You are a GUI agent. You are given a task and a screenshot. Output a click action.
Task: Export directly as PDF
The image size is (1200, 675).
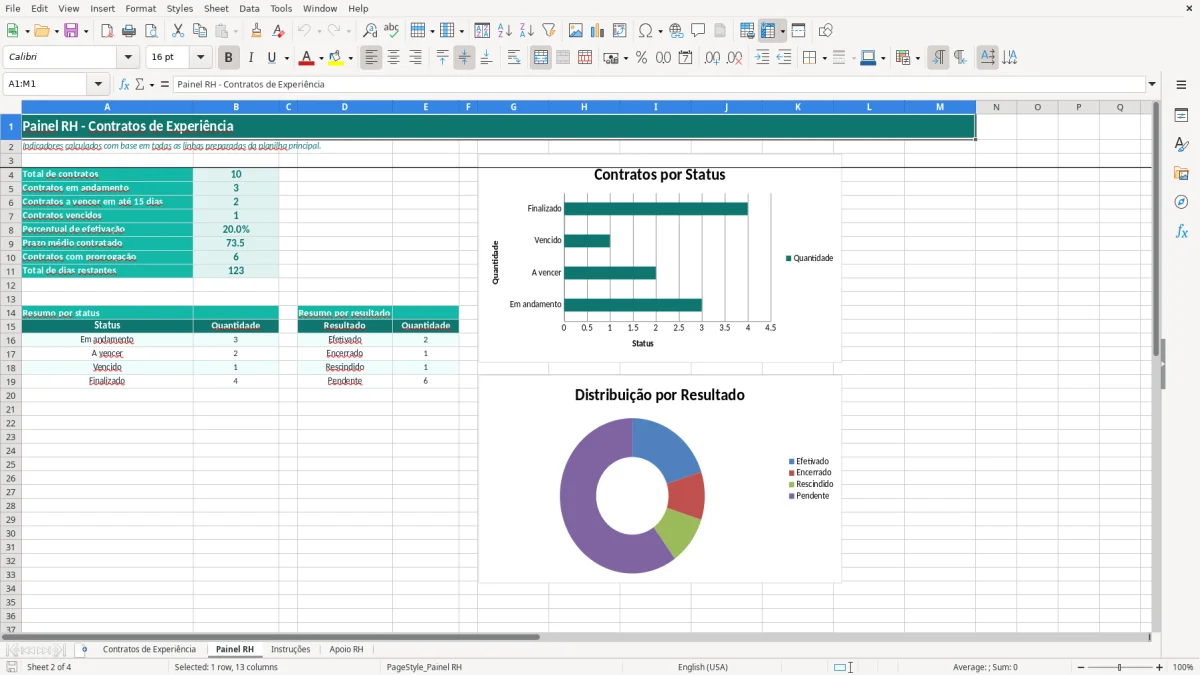(x=107, y=31)
